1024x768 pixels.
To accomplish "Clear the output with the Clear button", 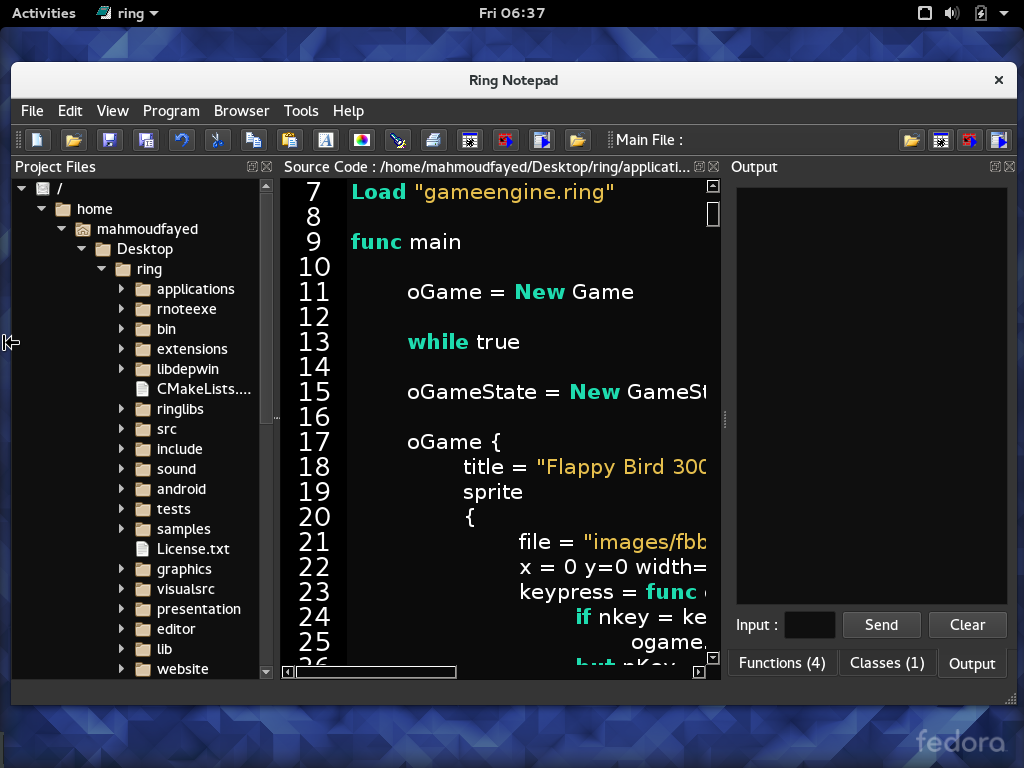I will 967,624.
